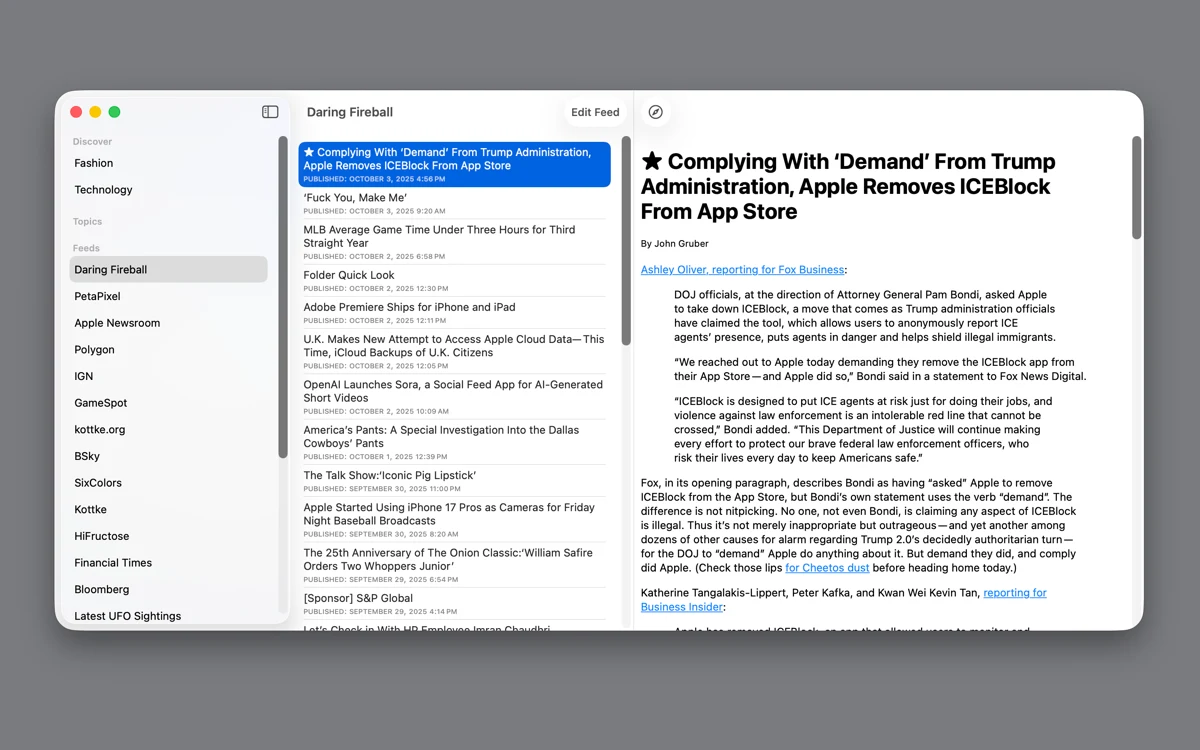Viewport: 1200px width, 750px height.
Task: Select the Daring Fireball feed
Action: (168, 270)
